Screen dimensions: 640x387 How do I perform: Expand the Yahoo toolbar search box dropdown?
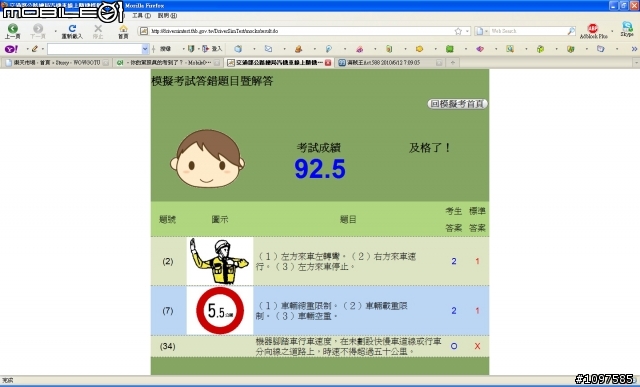point(145,49)
